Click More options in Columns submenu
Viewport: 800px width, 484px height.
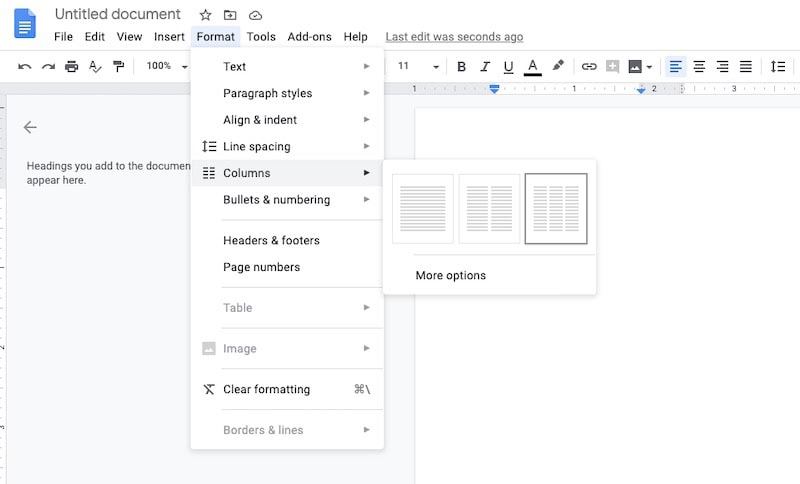click(451, 275)
